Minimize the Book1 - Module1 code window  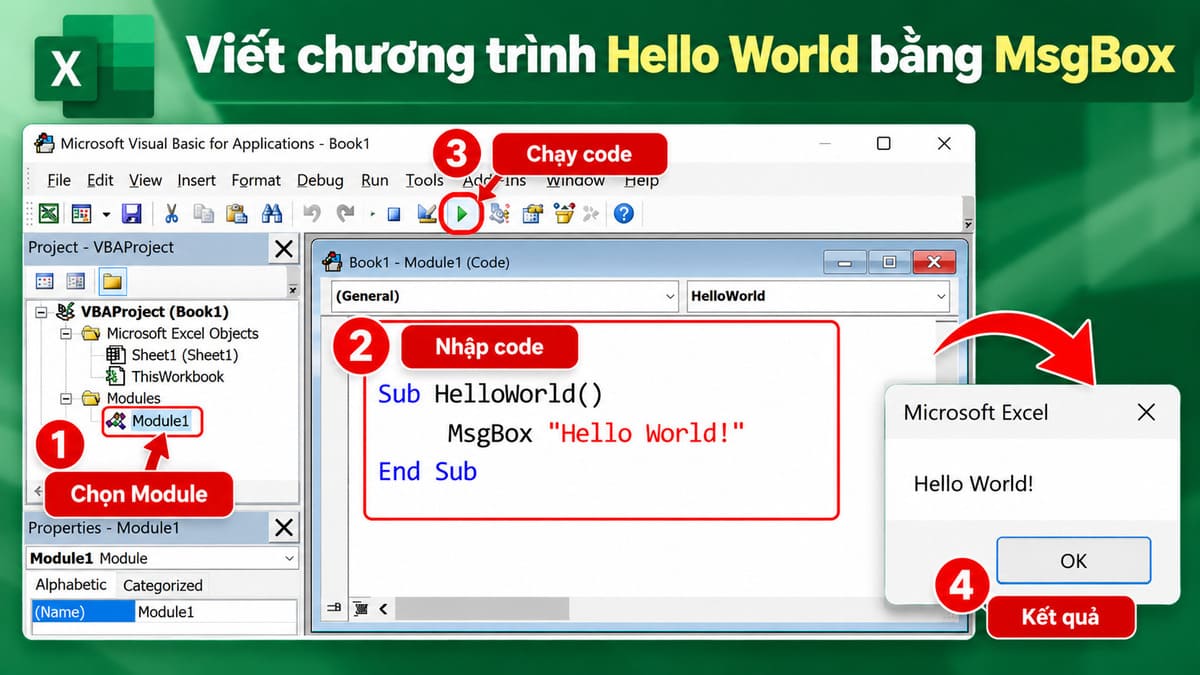(846, 263)
